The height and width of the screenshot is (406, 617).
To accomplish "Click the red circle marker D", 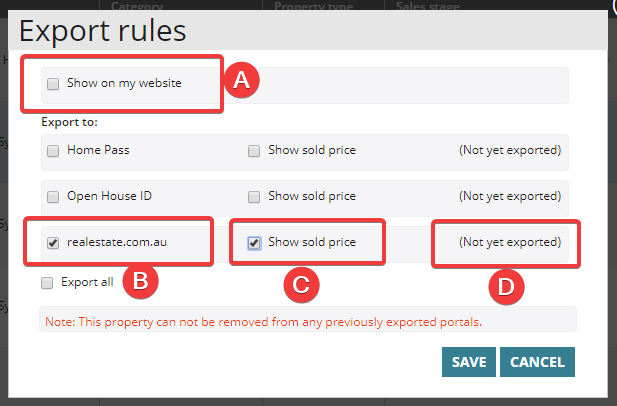I will pos(505,287).
